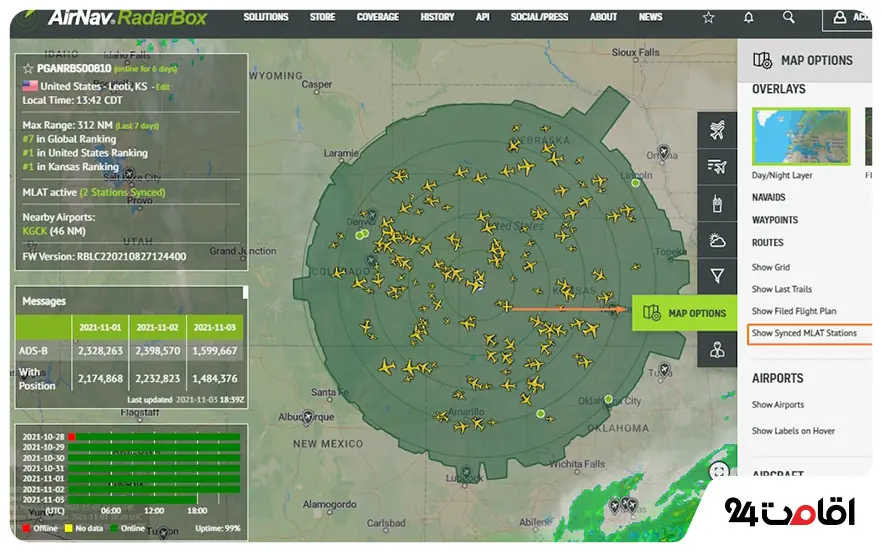Image resolution: width=882 pixels, height=552 pixels.
Task: Open the flight list icon in sidebar
Action: pos(717,167)
